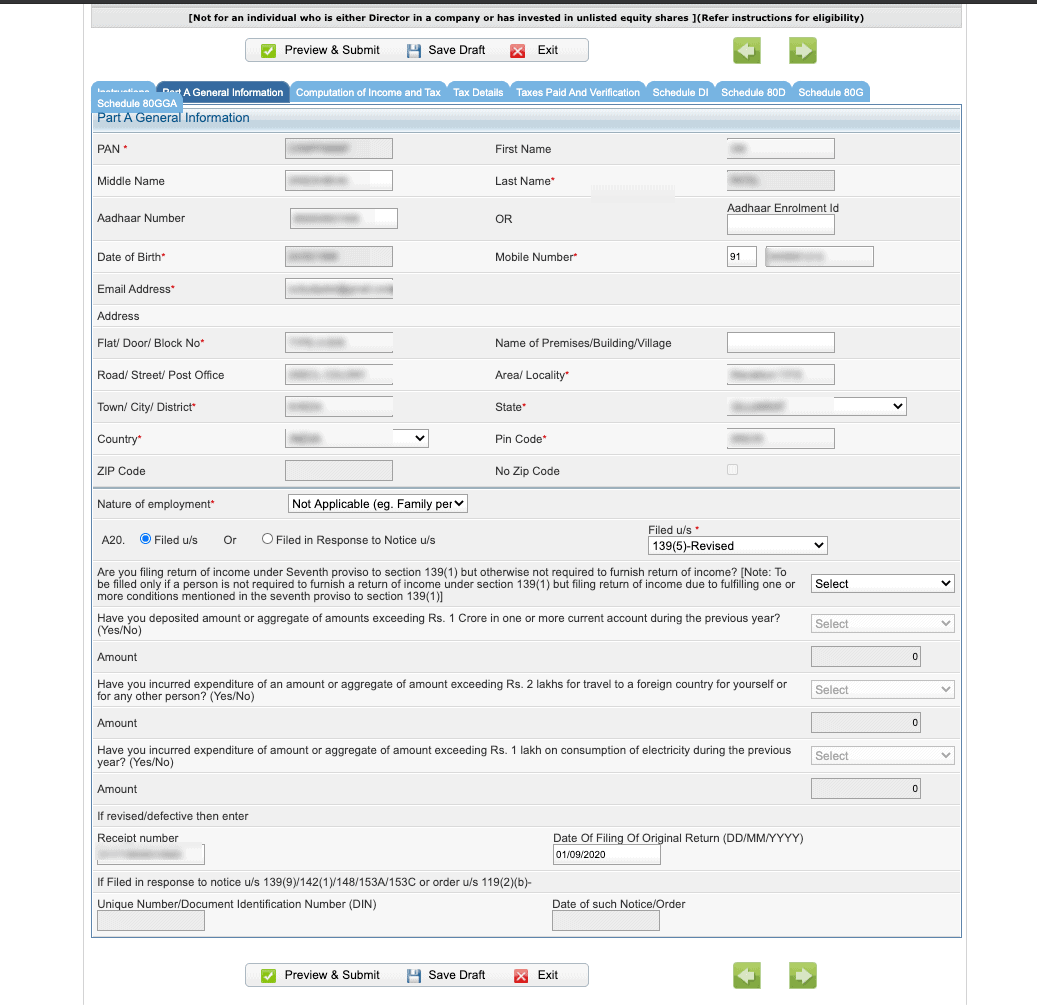Open Taxes Paid And Verification tab
This screenshot has width=1037, height=1005.
point(578,93)
